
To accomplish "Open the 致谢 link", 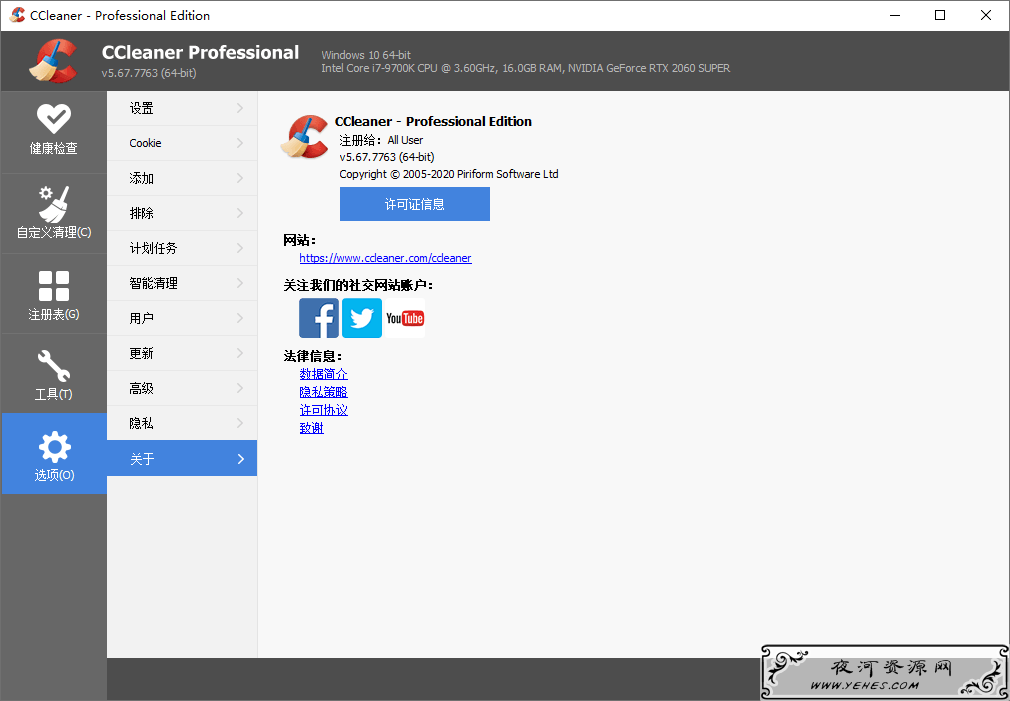I will (x=312, y=428).
